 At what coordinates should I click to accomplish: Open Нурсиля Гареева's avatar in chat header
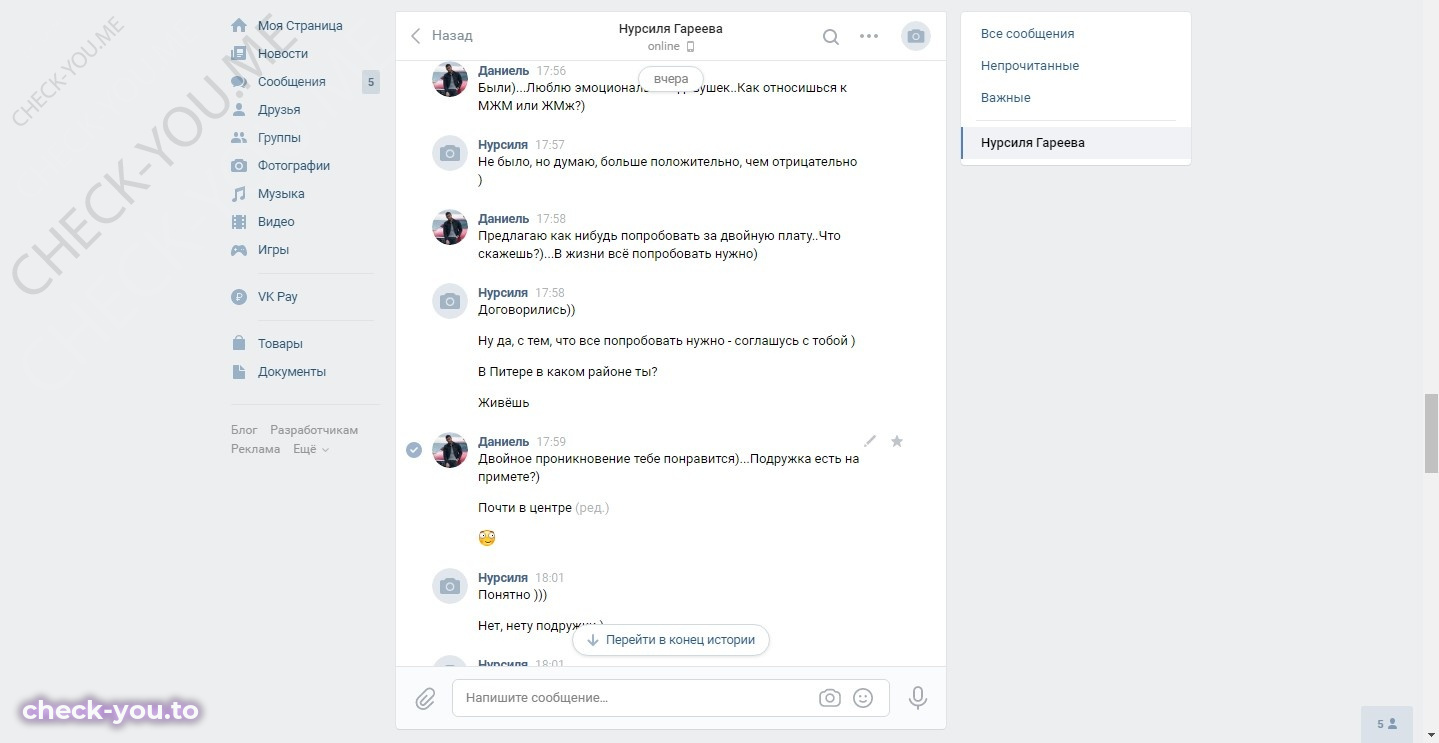coord(915,37)
